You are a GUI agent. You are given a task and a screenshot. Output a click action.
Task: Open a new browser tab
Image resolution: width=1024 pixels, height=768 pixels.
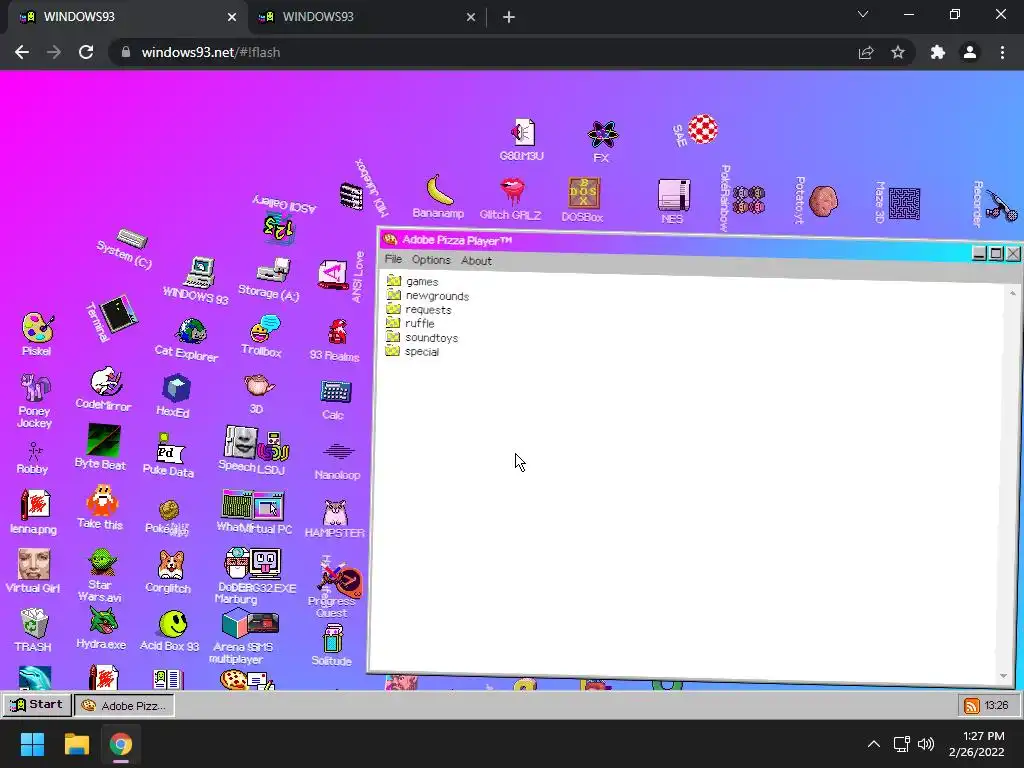point(509,17)
